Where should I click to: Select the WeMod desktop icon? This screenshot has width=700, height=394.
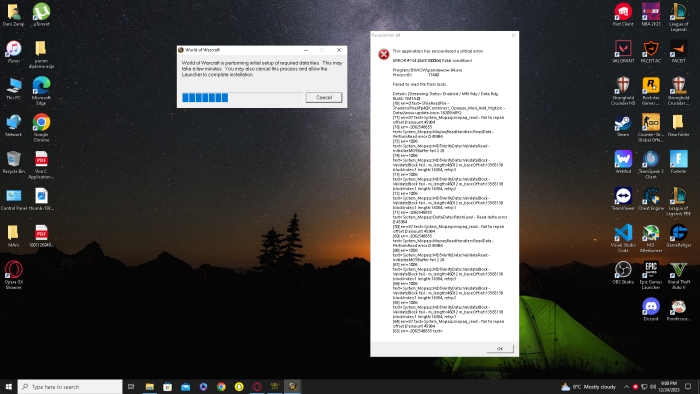pos(623,162)
